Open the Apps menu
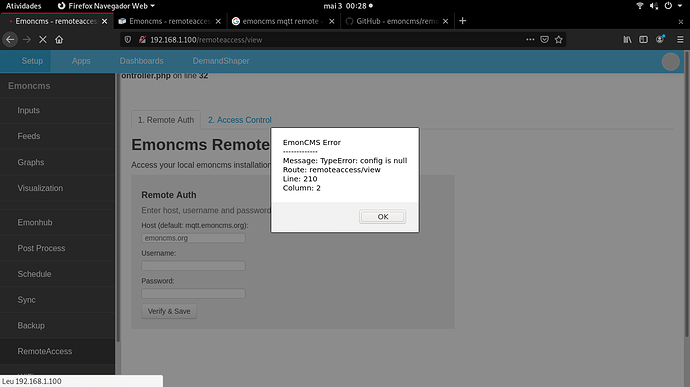The height and width of the screenshot is (387, 690). pyautogui.click(x=81, y=61)
